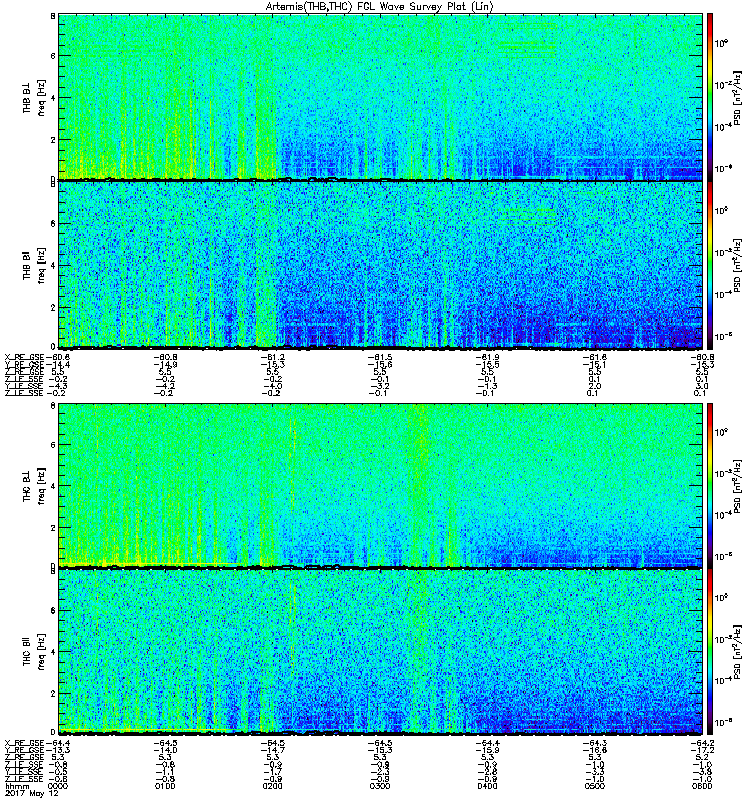Click inside the THC B⊥ spectrogram panel

point(380,485)
